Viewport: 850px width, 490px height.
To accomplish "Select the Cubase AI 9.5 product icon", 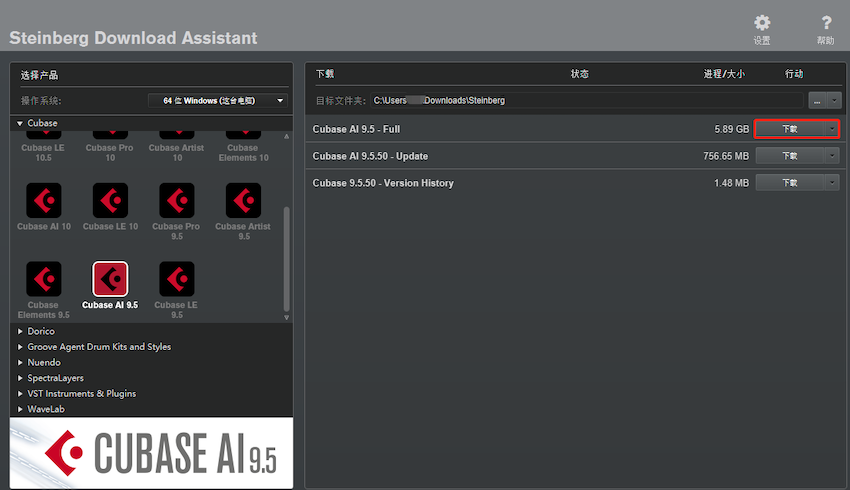I will (111, 279).
